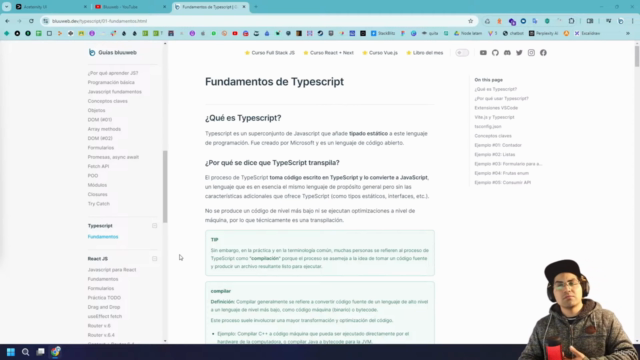Collapse the Typescript sidebar section

click(x=154, y=226)
